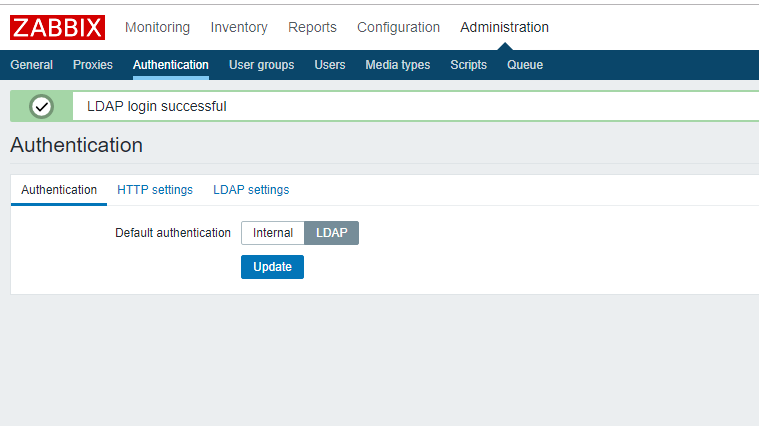Select Internal default authentication

coord(273,233)
